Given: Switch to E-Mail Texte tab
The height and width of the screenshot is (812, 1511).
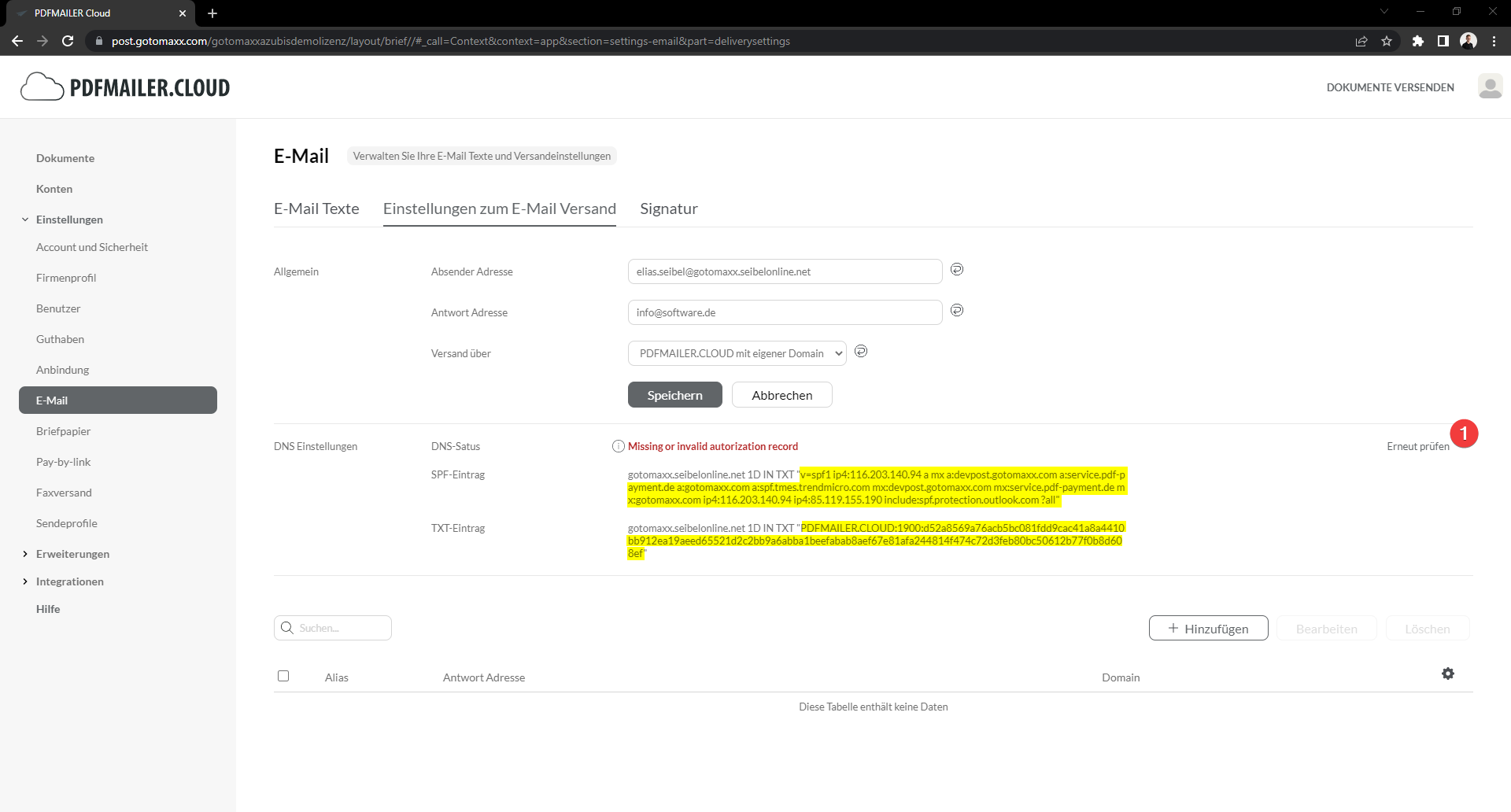Looking at the screenshot, I should tap(316, 209).
